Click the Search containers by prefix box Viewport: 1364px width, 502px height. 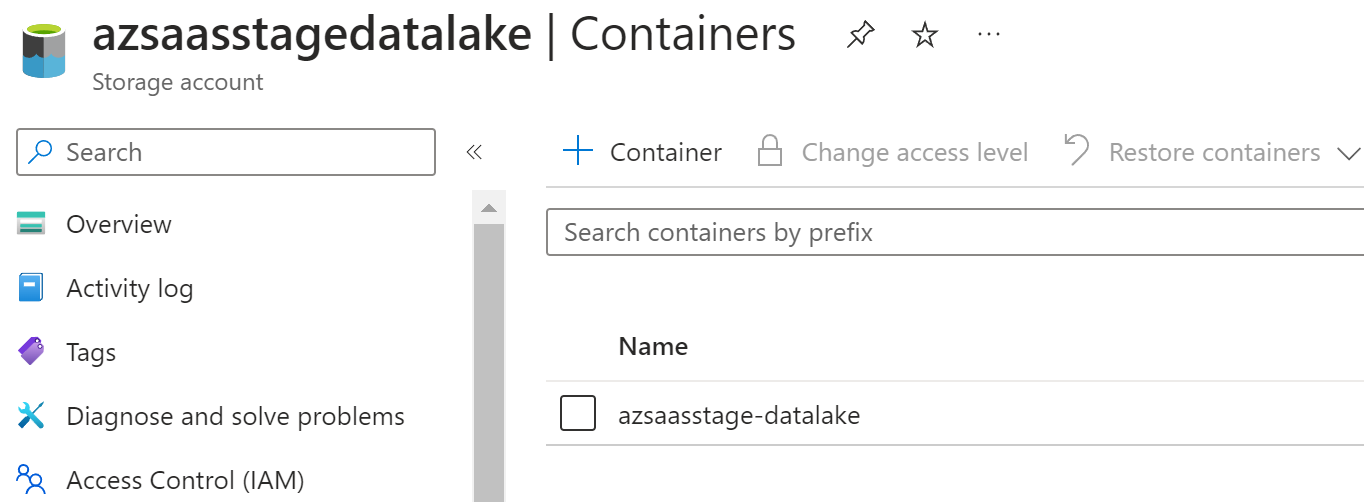[955, 233]
